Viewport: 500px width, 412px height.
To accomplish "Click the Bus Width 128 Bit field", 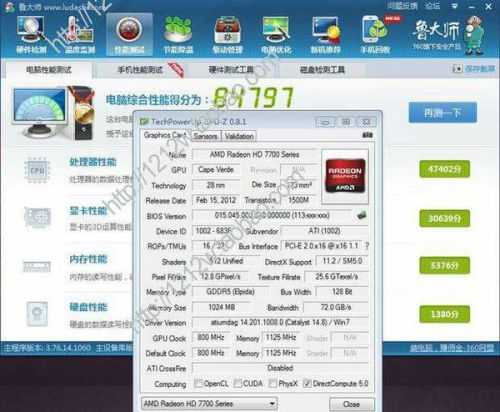I will [x=342, y=292].
